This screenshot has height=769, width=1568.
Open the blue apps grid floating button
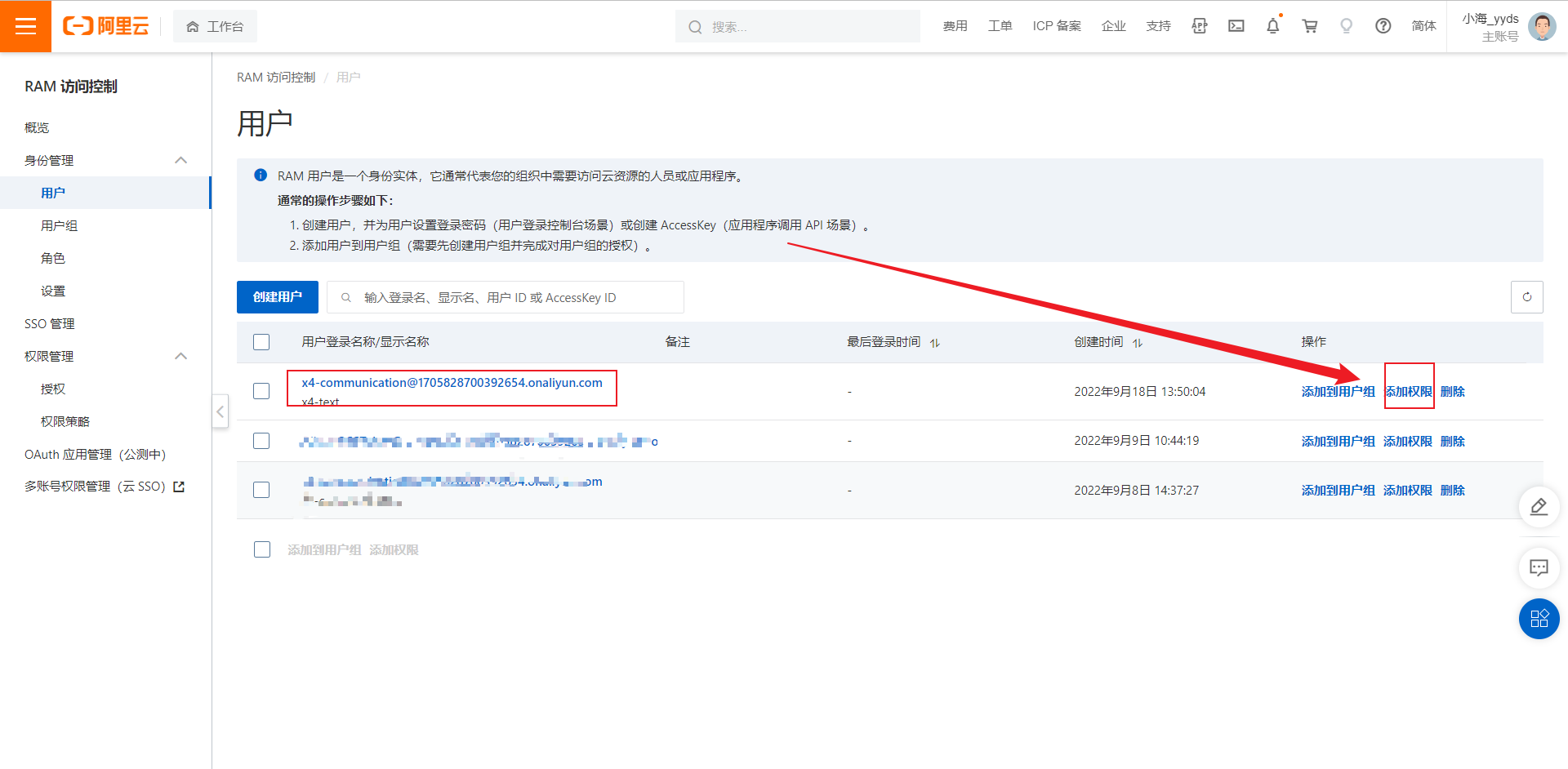click(1539, 619)
